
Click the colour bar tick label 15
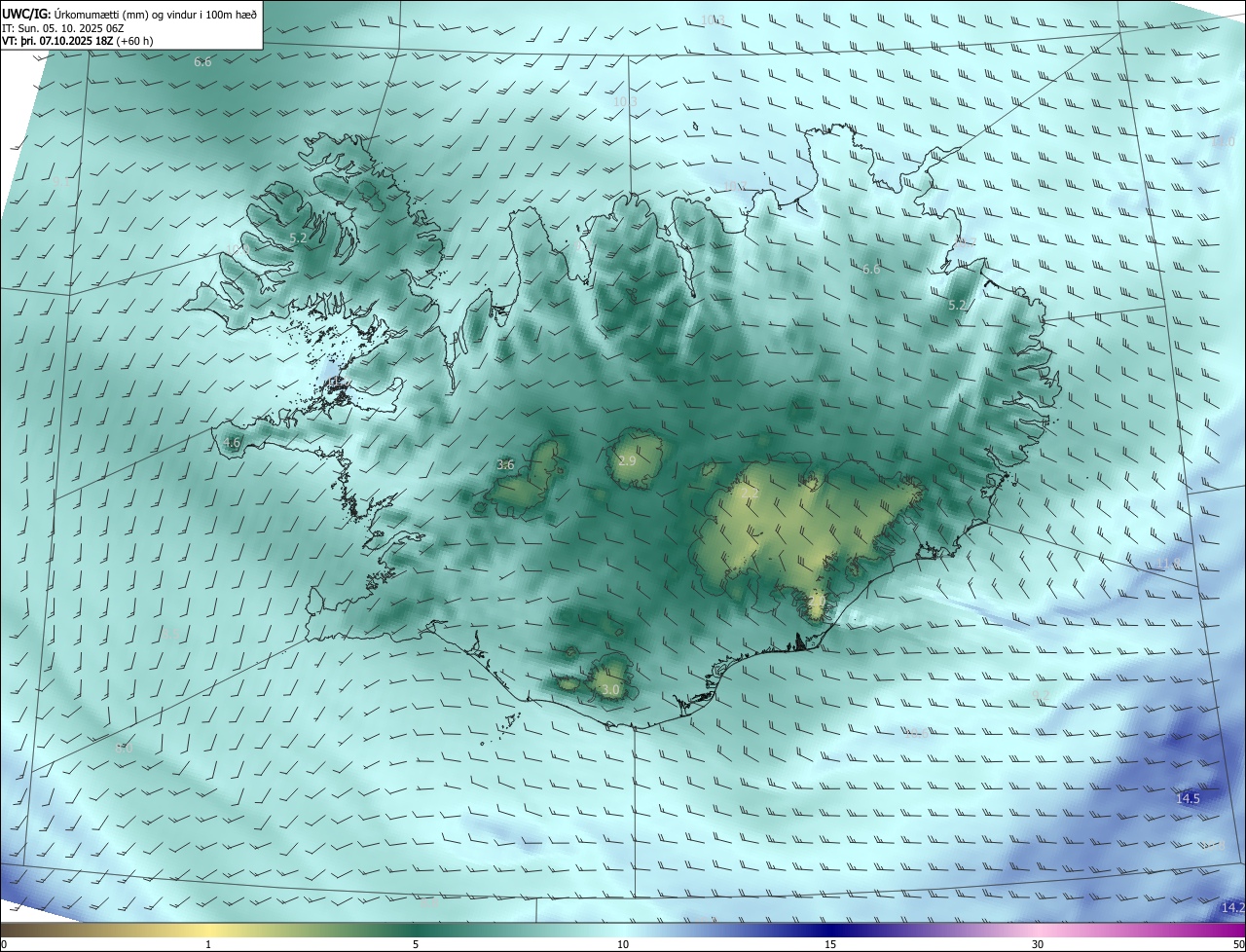[830, 944]
